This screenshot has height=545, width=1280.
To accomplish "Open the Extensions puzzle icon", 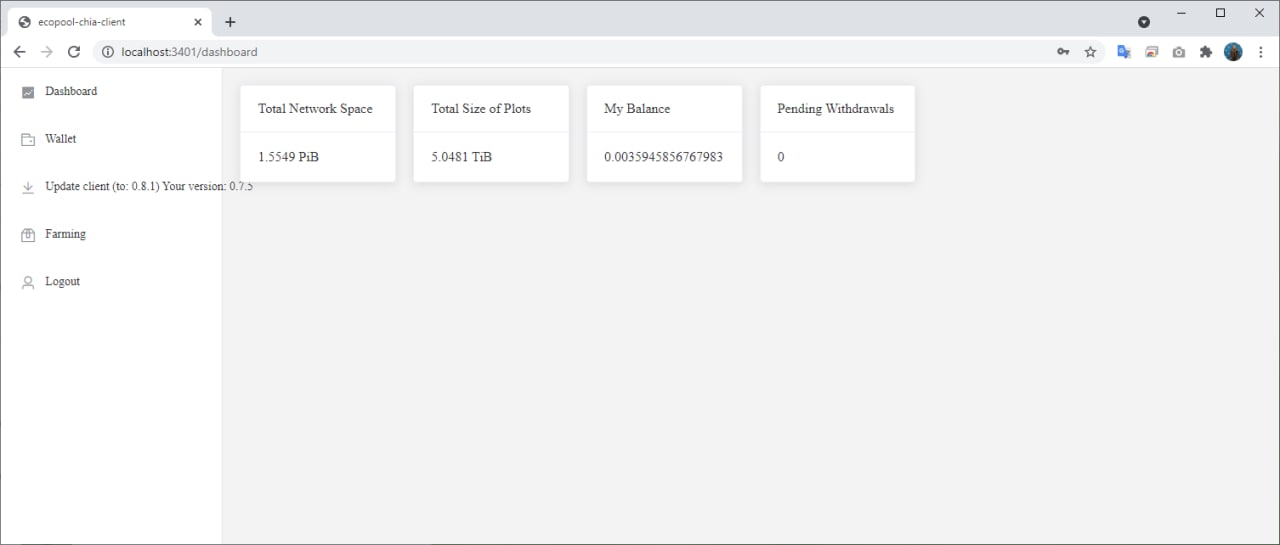I will (1206, 52).
